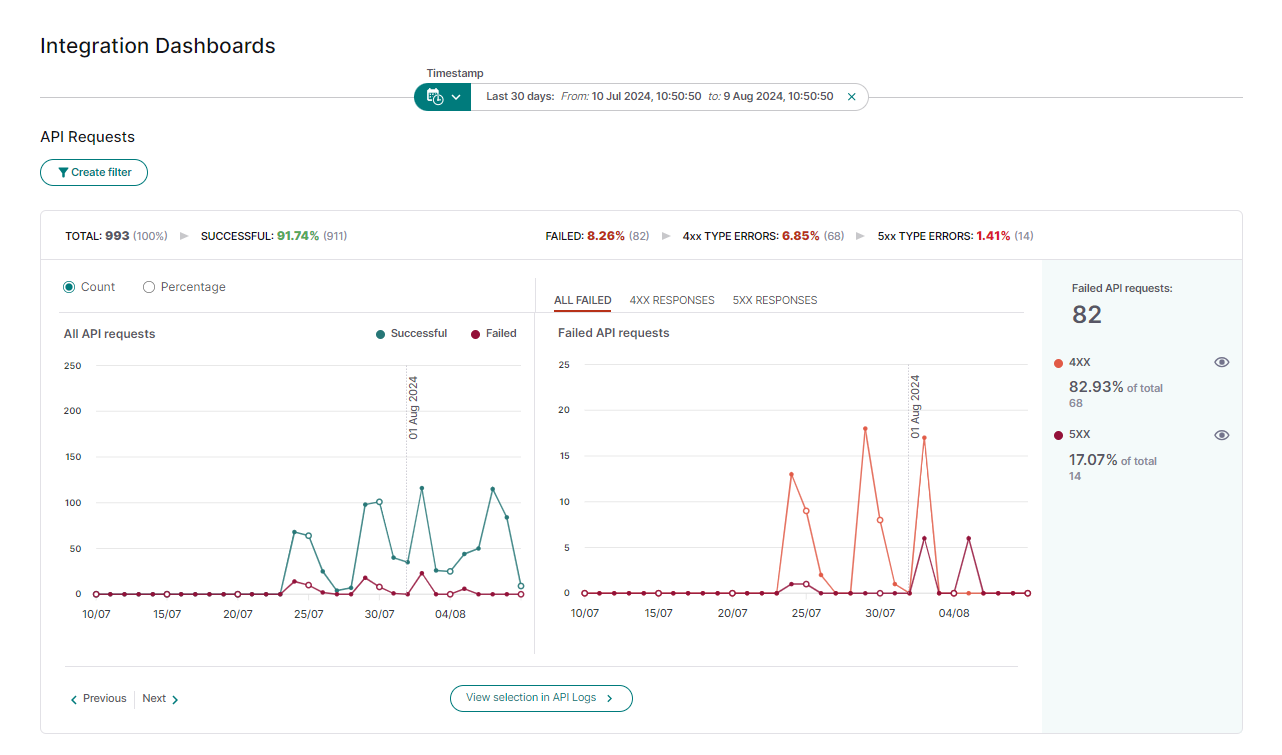Click the funnel icon inside Create filter

pyautogui.click(x=63, y=172)
